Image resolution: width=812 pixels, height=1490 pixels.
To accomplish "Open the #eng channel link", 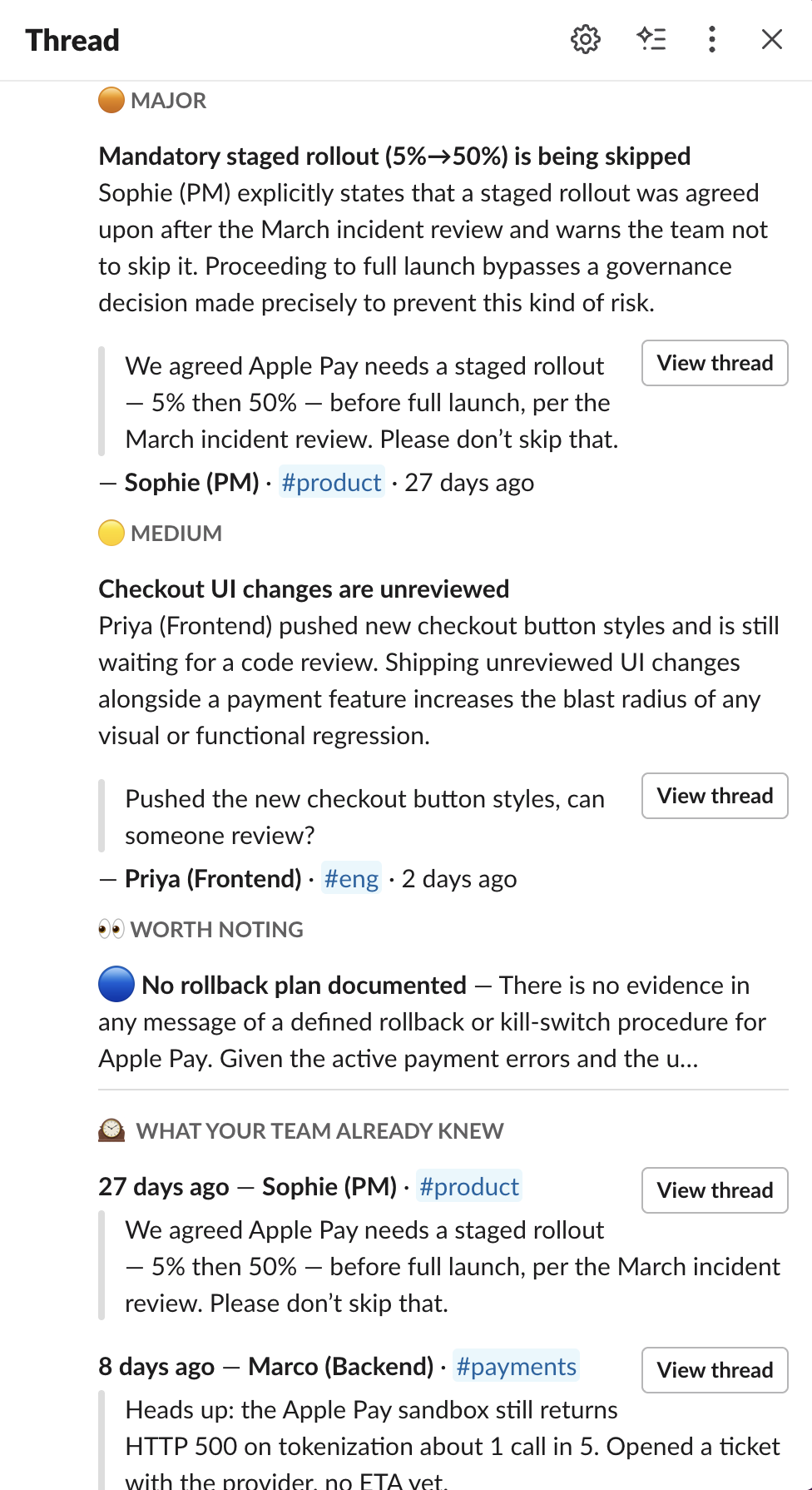I will pyautogui.click(x=351, y=879).
